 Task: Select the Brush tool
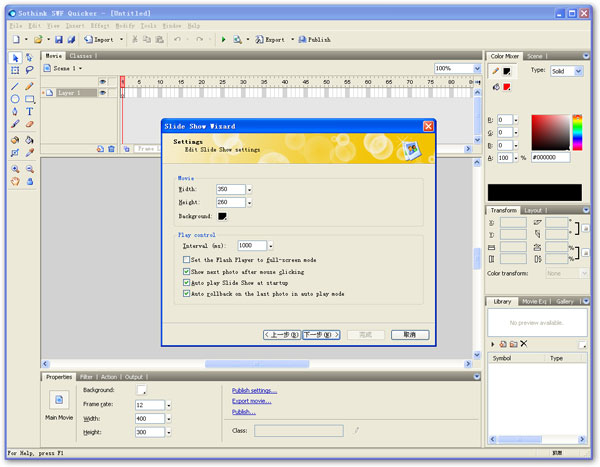[15, 124]
